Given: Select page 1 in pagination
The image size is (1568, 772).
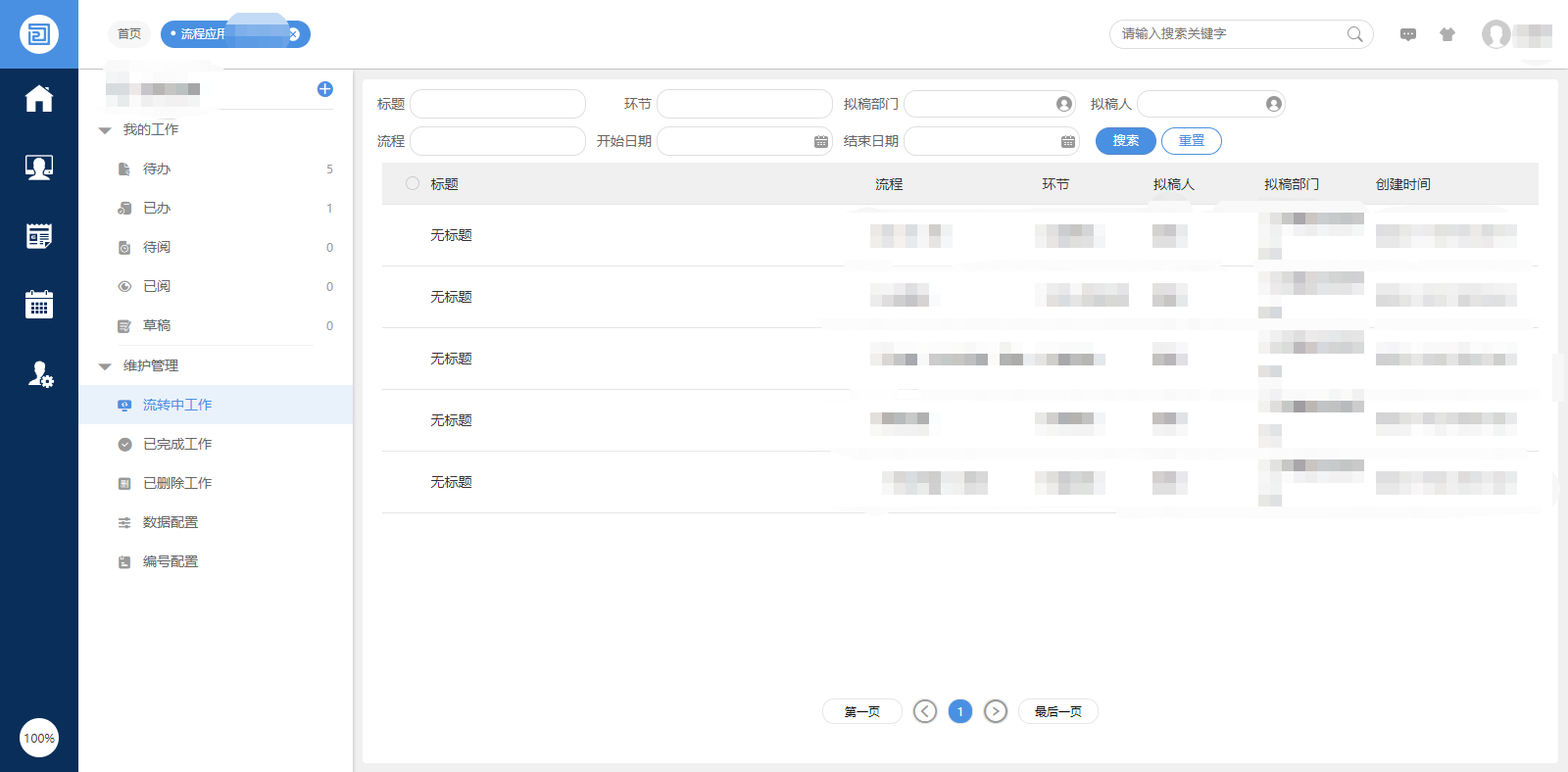Looking at the screenshot, I should click(960, 711).
